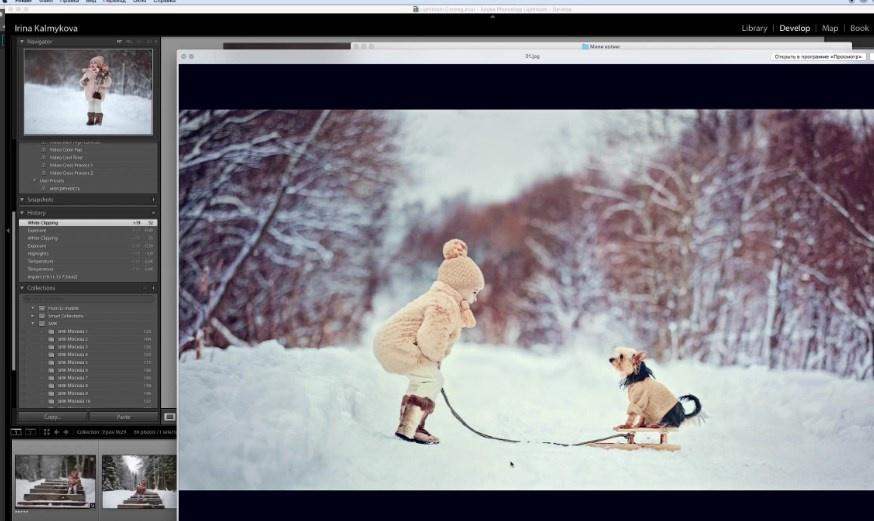Collapse the Navigator panel

tap(23, 42)
